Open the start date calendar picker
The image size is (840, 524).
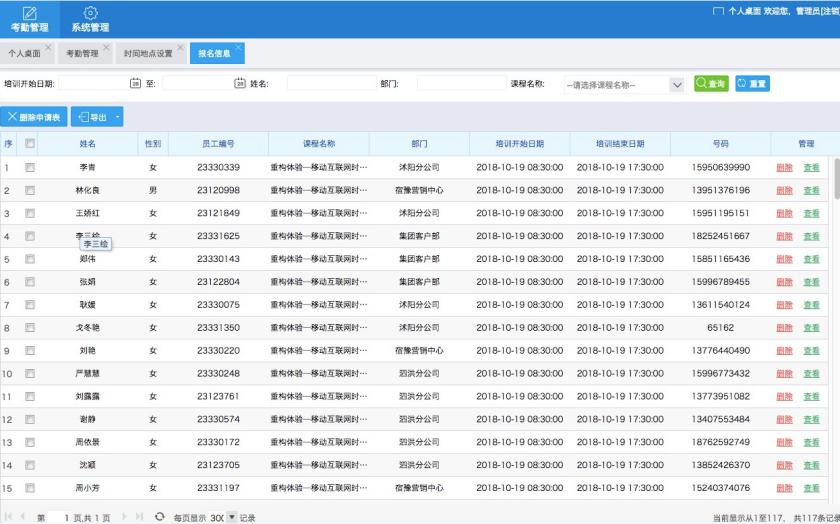(x=136, y=83)
